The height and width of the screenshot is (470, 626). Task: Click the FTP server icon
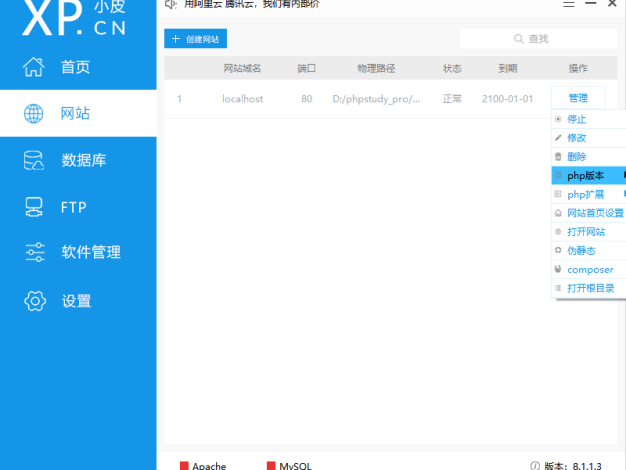34,207
